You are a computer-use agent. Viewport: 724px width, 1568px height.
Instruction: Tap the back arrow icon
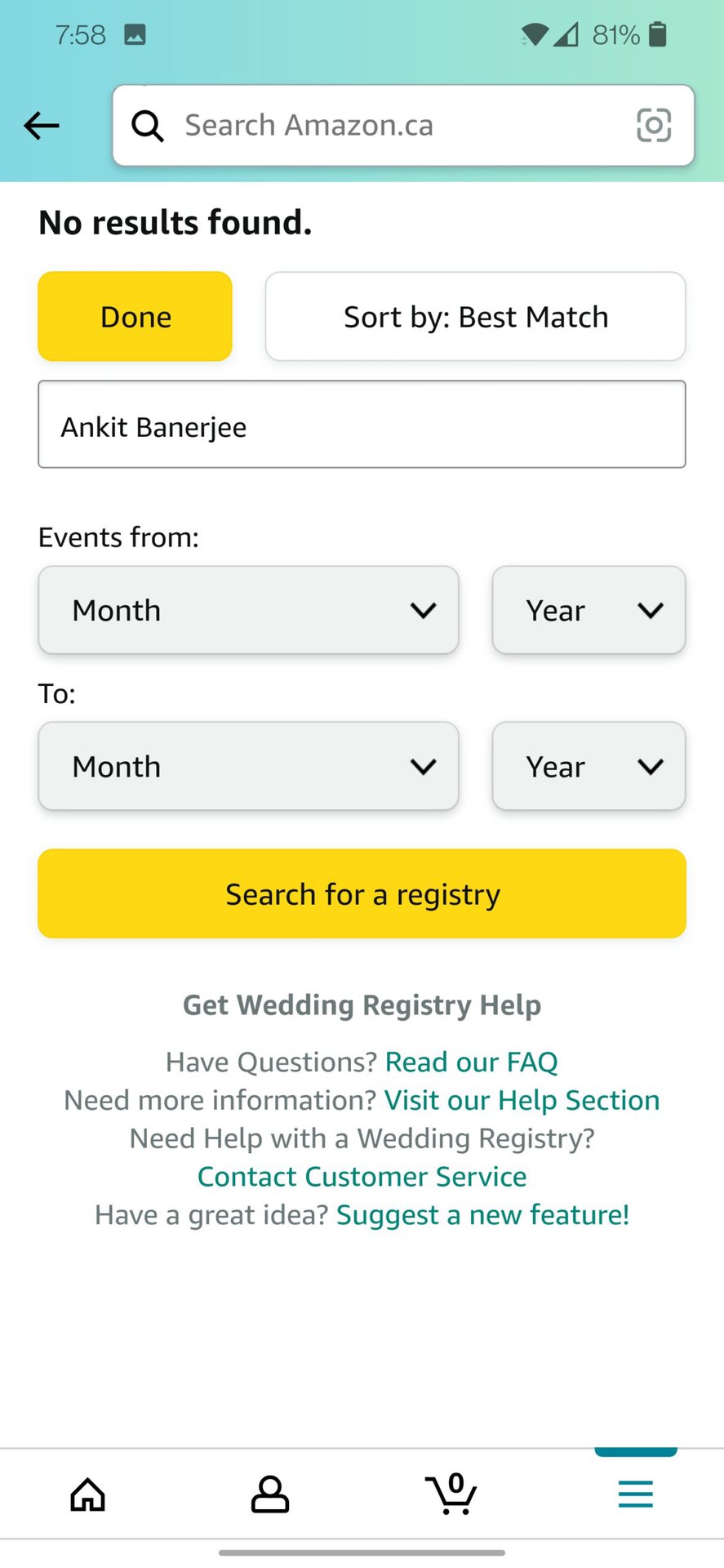pyautogui.click(x=42, y=126)
